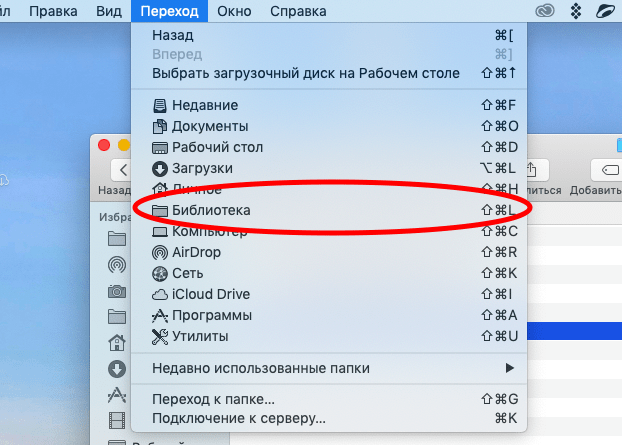Click the Документы icon in the menu
This screenshot has height=445, width=622.
click(160, 127)
